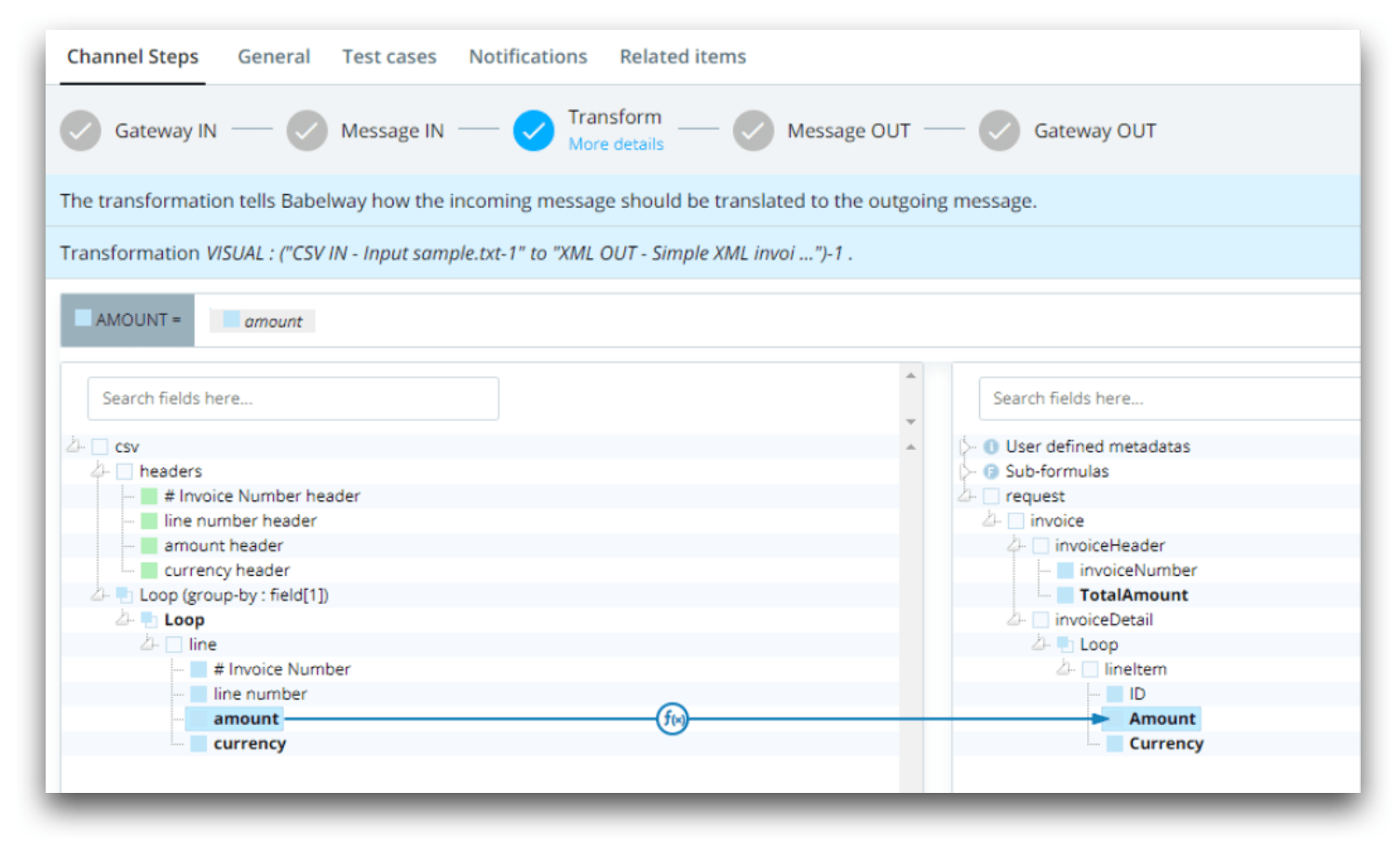This screenshot has width=1400, height=846.
Task: Click the green amount header field swatch
Action: pyautogui.click(x=149, y=546)
